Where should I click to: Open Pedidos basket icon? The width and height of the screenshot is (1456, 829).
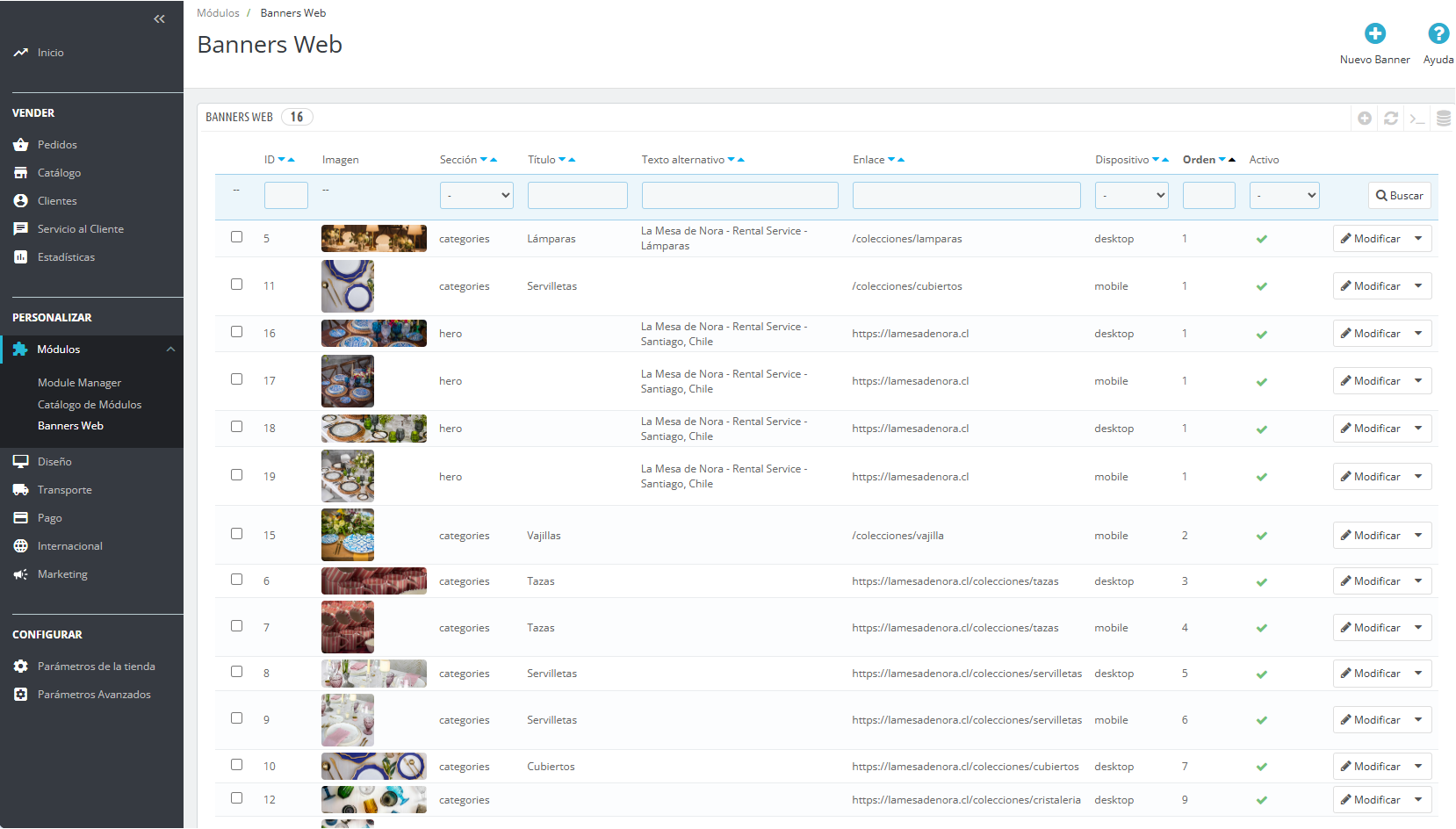21,145
